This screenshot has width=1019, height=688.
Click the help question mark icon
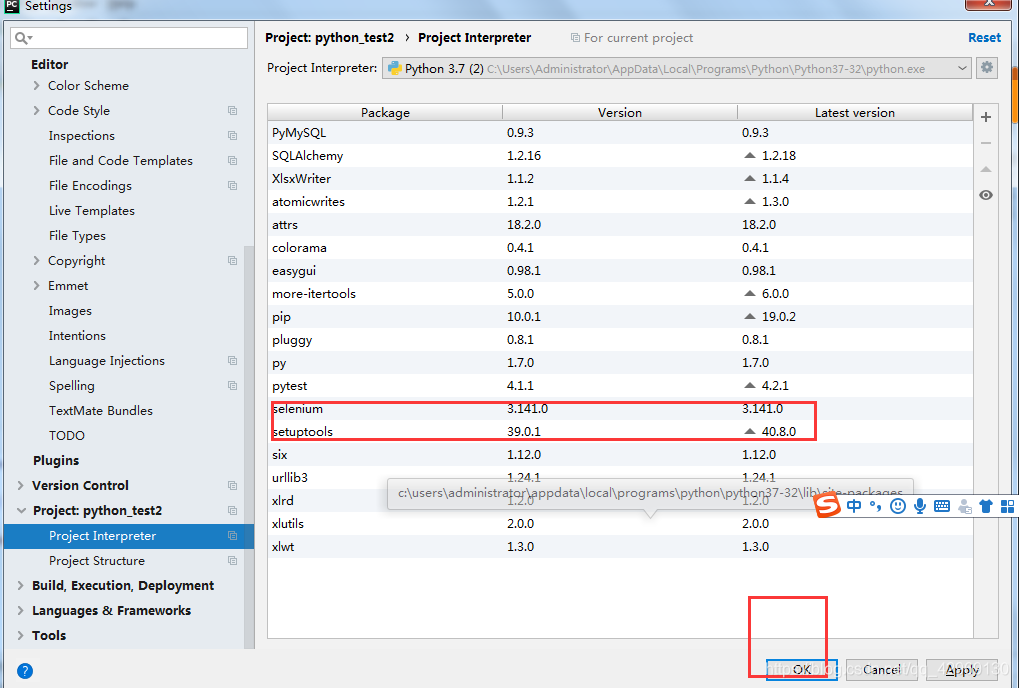[x=25, y=670]
